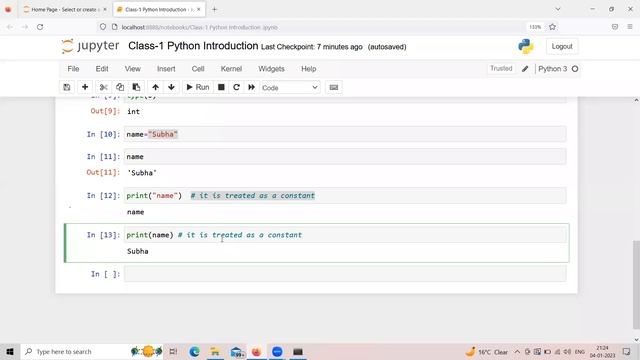The height and width of the screenshot is (360, 640).
Task: Restart the kernel icon
Action: coord(236,87)
